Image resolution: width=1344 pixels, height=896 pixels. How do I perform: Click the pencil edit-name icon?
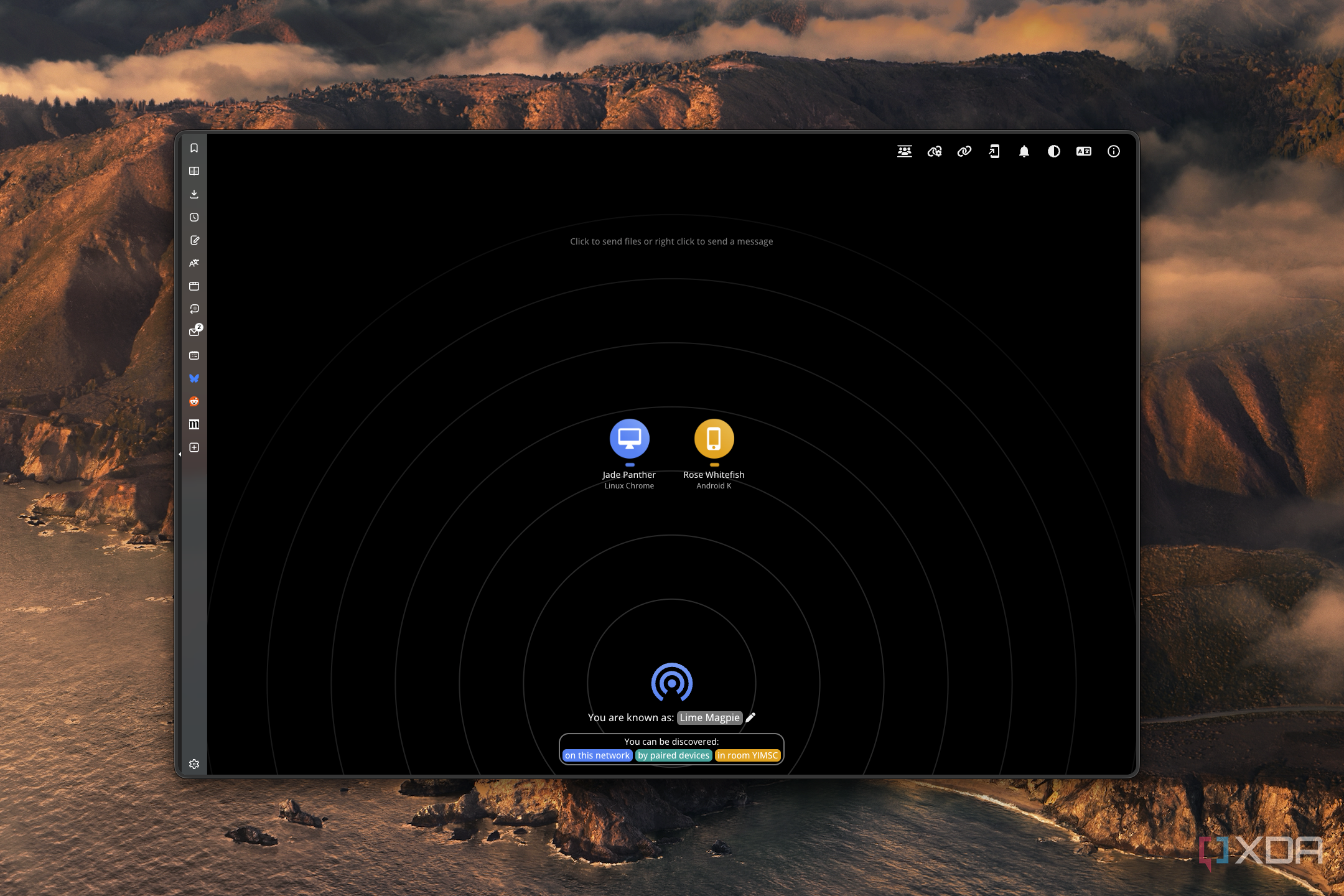tap(751, 717)
